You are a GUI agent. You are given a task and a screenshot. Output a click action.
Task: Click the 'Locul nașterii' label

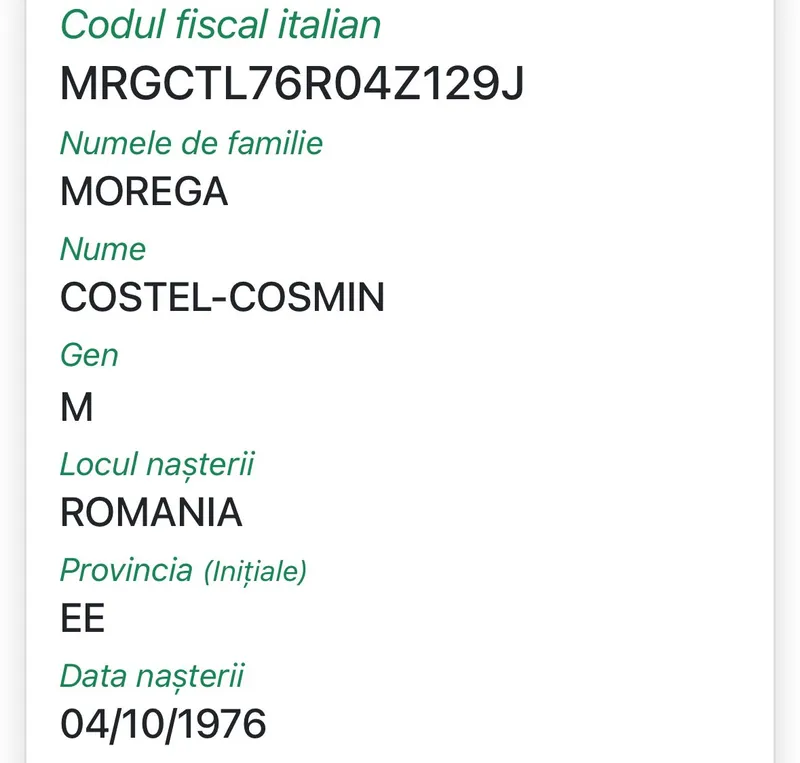point(157,464)
